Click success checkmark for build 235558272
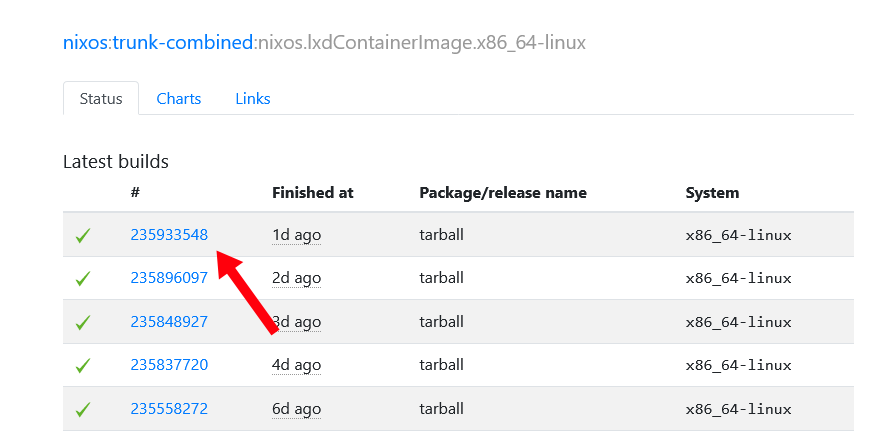This screenshot has height=445, width=893. [x=83, y=409]
